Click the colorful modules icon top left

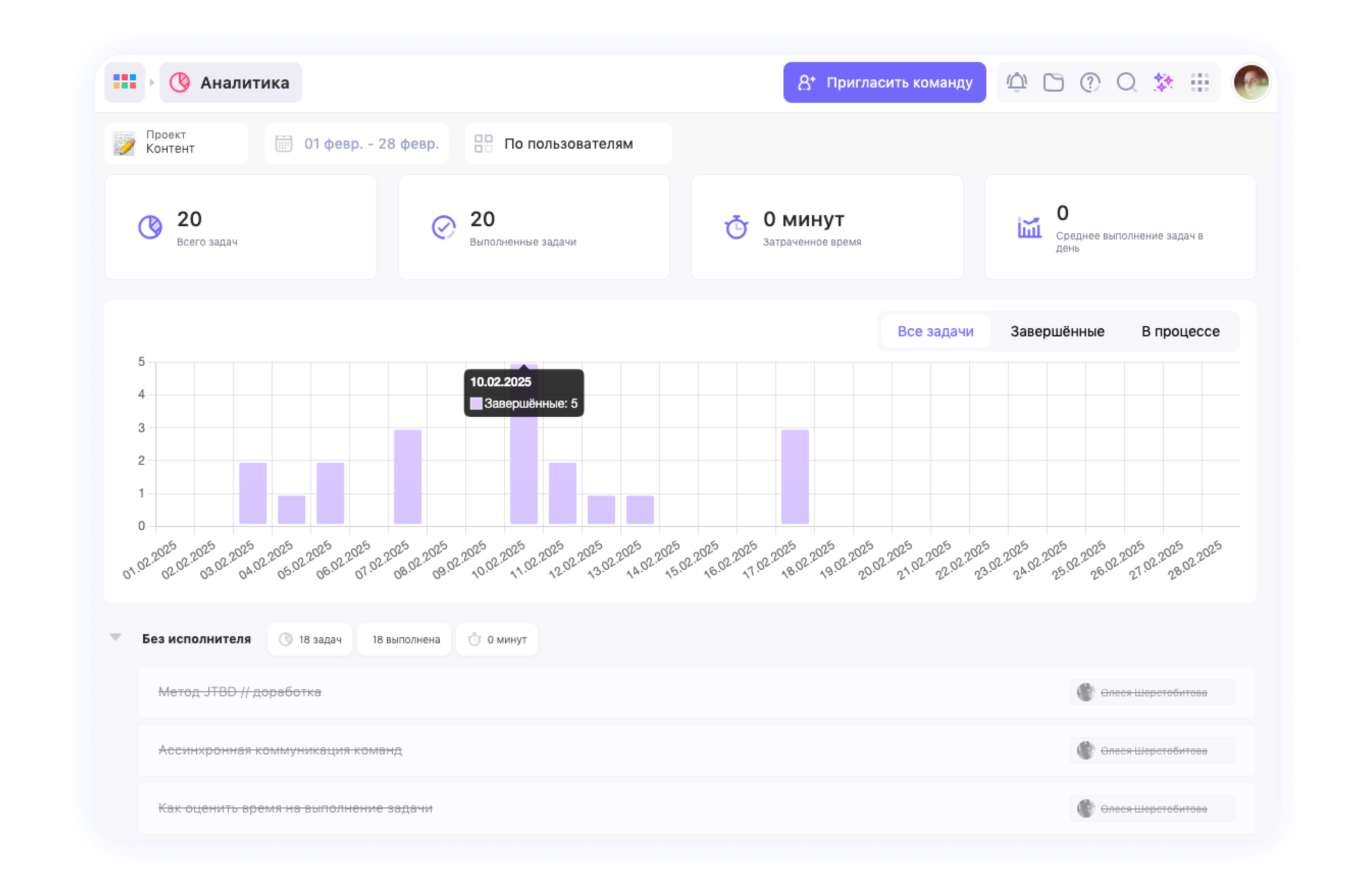pyautogui.click(x=124, y=82)
